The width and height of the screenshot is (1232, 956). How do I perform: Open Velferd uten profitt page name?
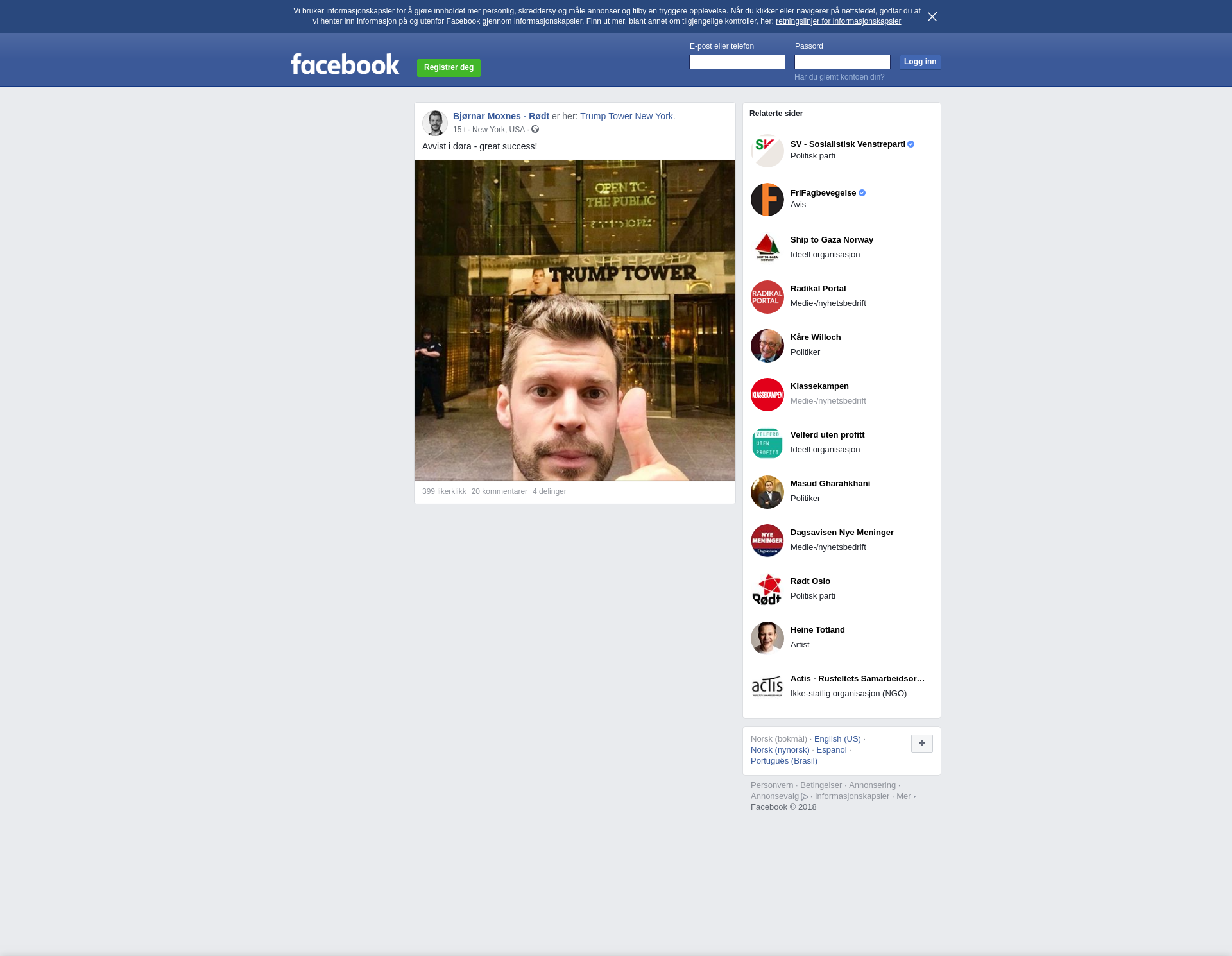click(827, 435)
